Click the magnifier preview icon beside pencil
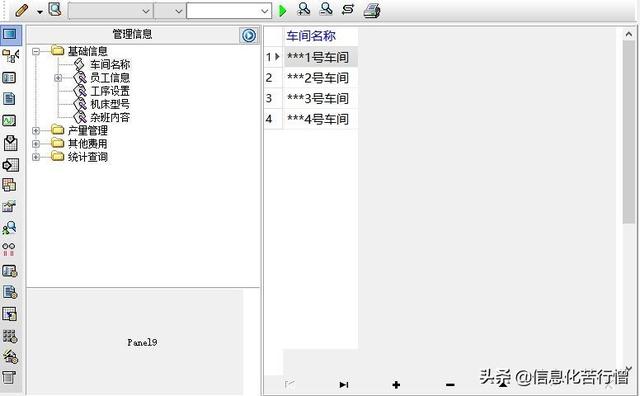Screen dimensions: 640x396 pos(55,9)
